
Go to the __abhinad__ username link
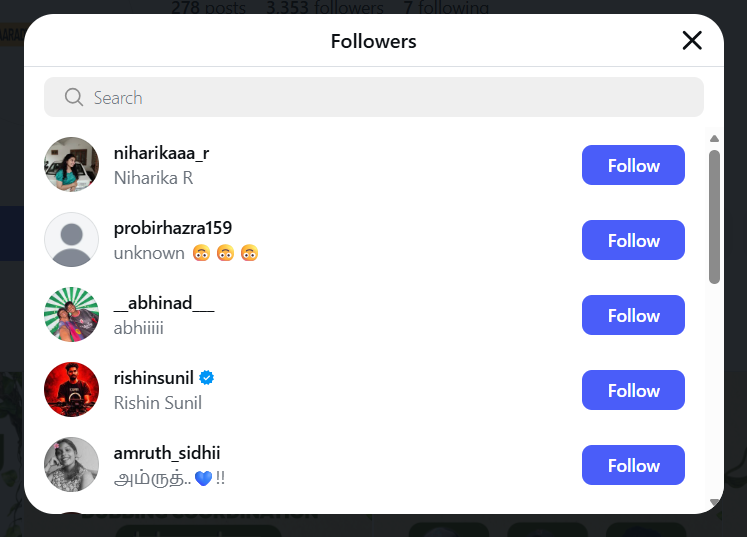164,303
